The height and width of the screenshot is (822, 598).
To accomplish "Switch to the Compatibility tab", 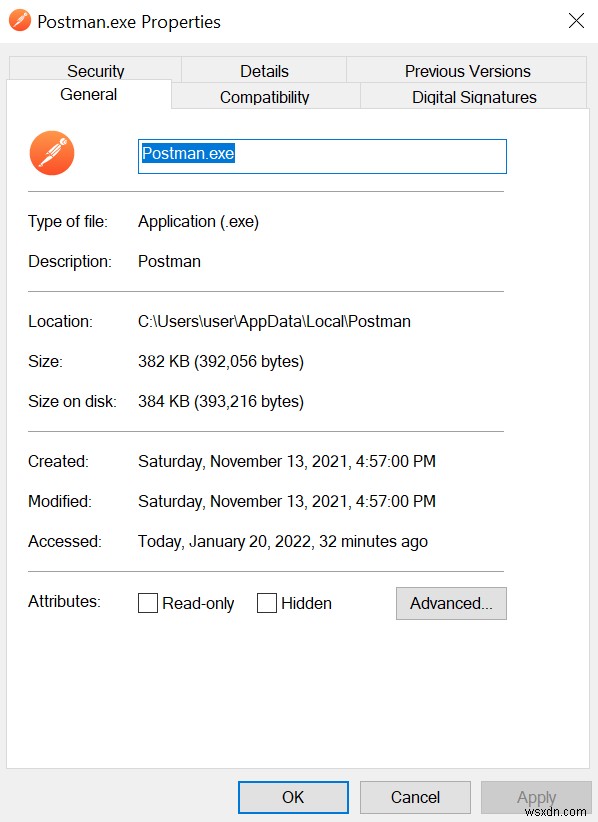I will 264,97.
